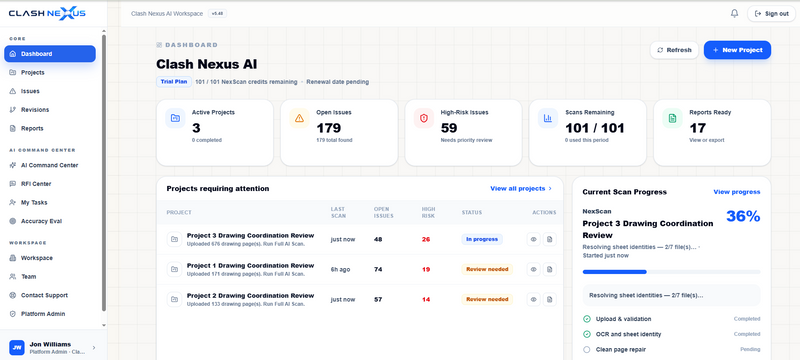This screenshot has width=800, height=360.
Task: Open report icon for Project 3 row
Action: (549, 239)
